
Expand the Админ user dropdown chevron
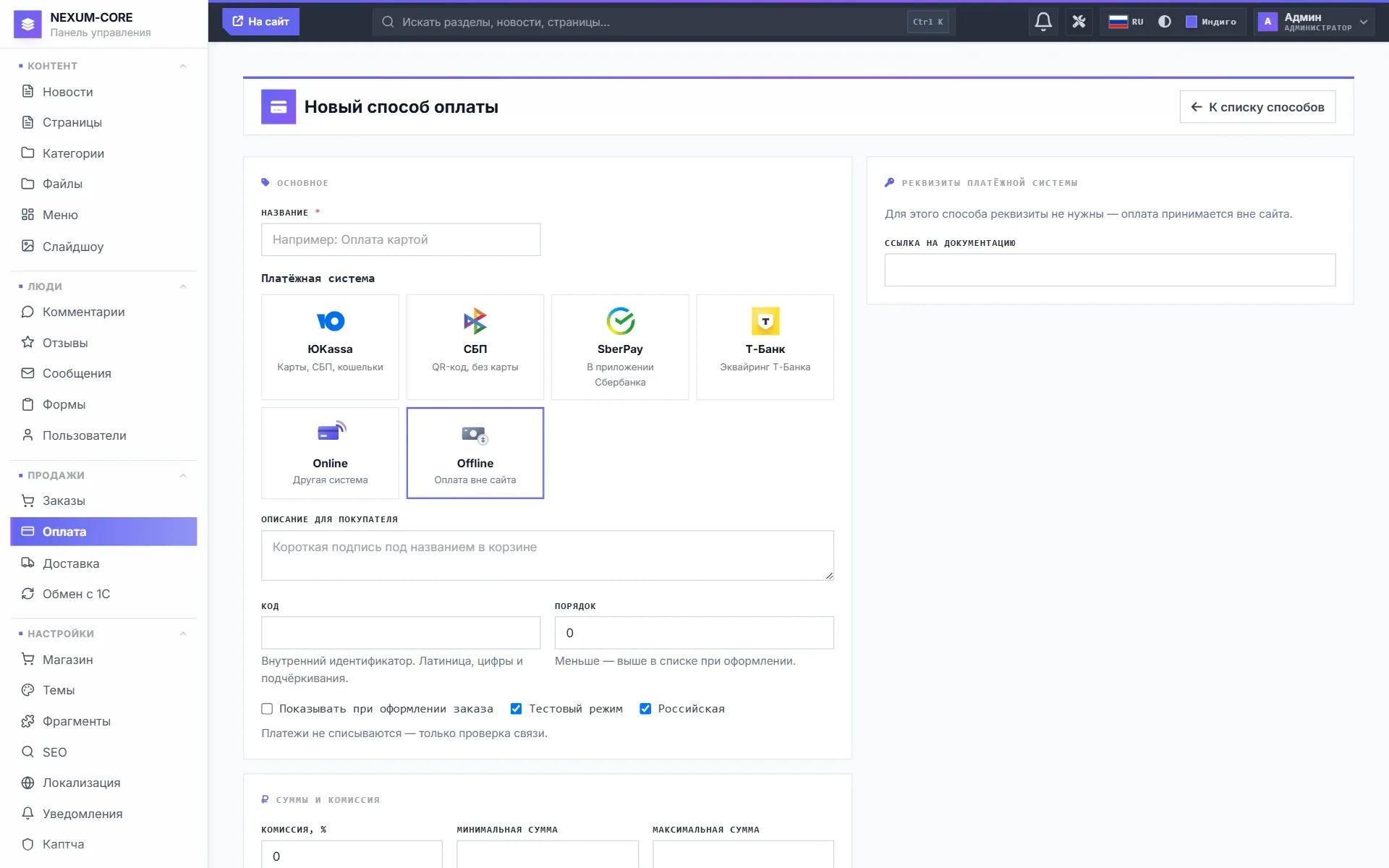[1364, 22]
